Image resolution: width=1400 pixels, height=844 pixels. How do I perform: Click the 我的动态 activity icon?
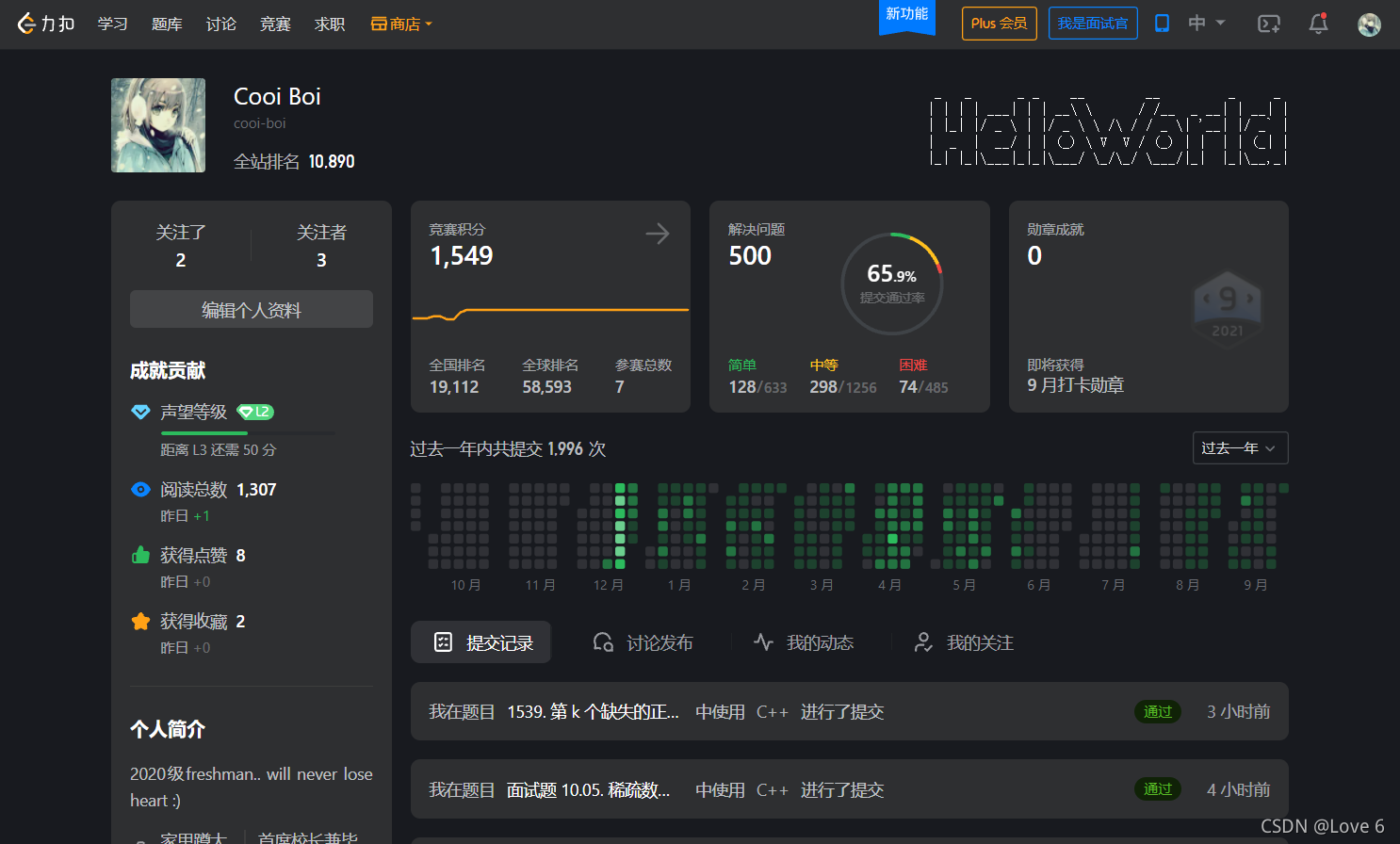pyautogui.click(x=763, y=642)
